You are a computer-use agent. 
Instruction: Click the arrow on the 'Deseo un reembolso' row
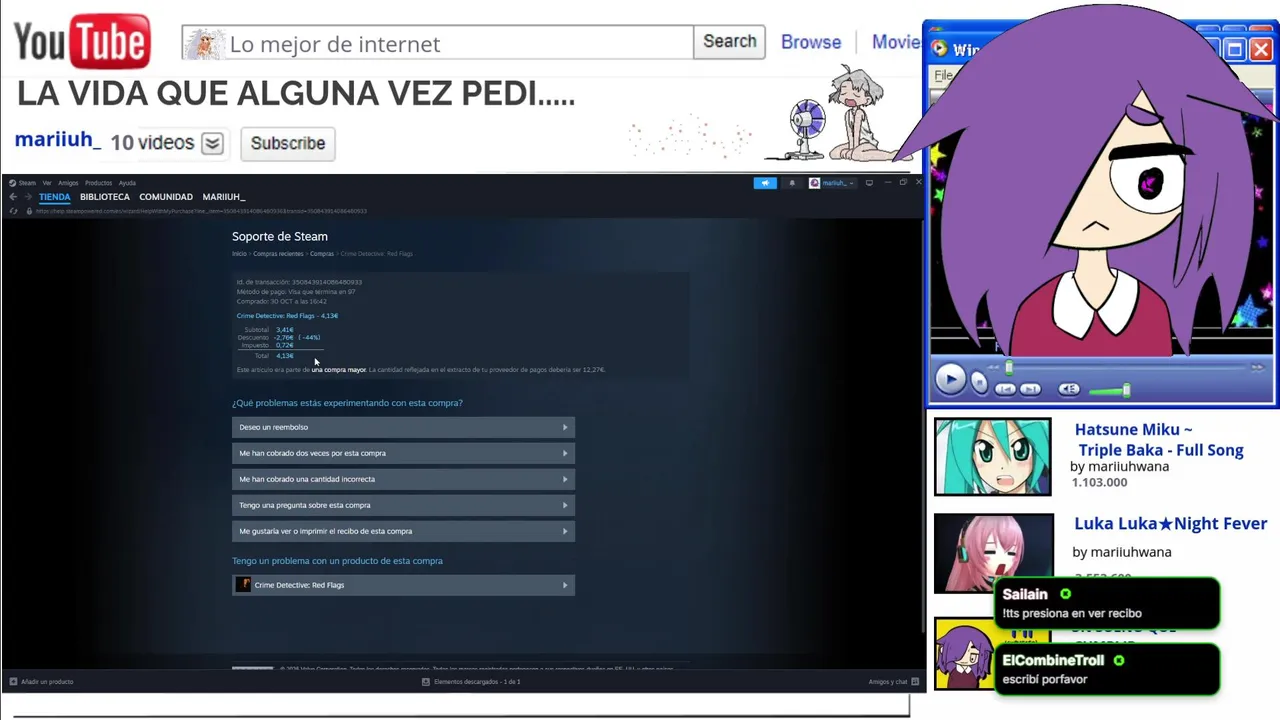(x=565, y=427)
